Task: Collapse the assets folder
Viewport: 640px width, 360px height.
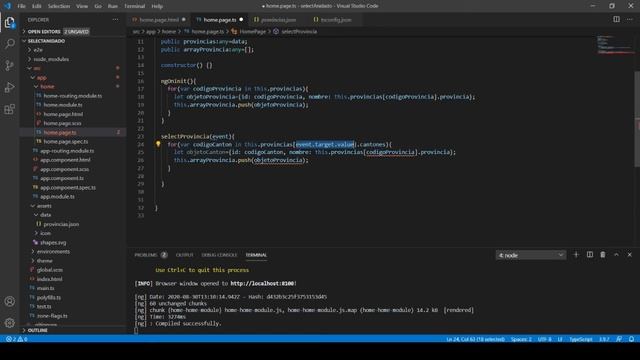Action: [44, 206]
